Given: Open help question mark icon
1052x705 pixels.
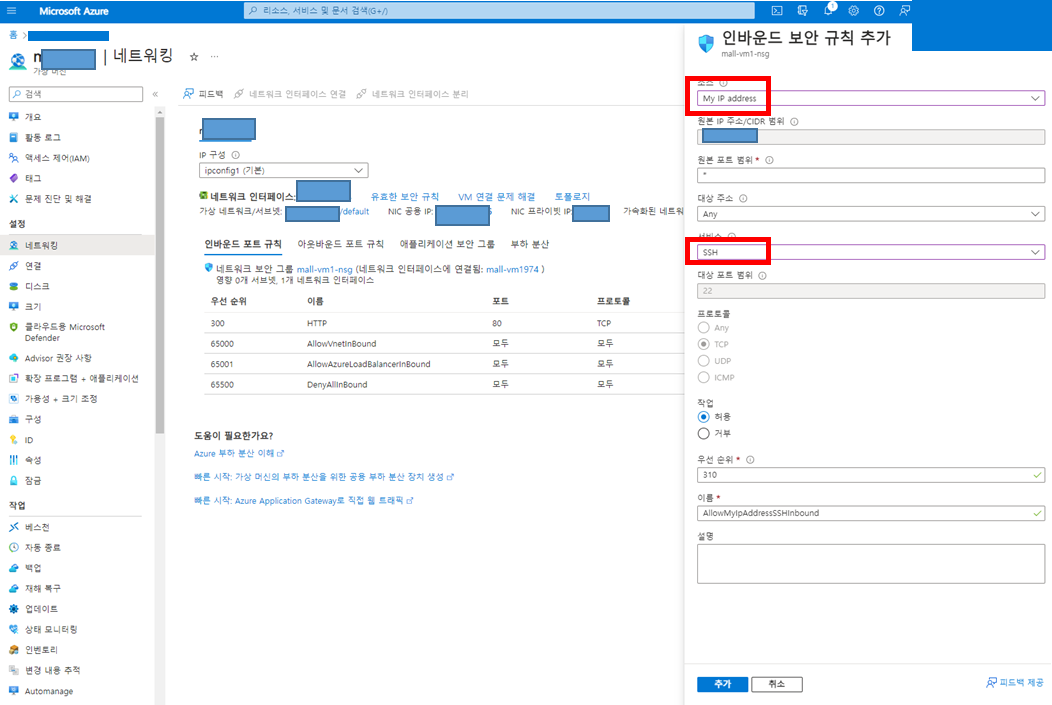Looking at the screenshot, I should click(879, 11).
